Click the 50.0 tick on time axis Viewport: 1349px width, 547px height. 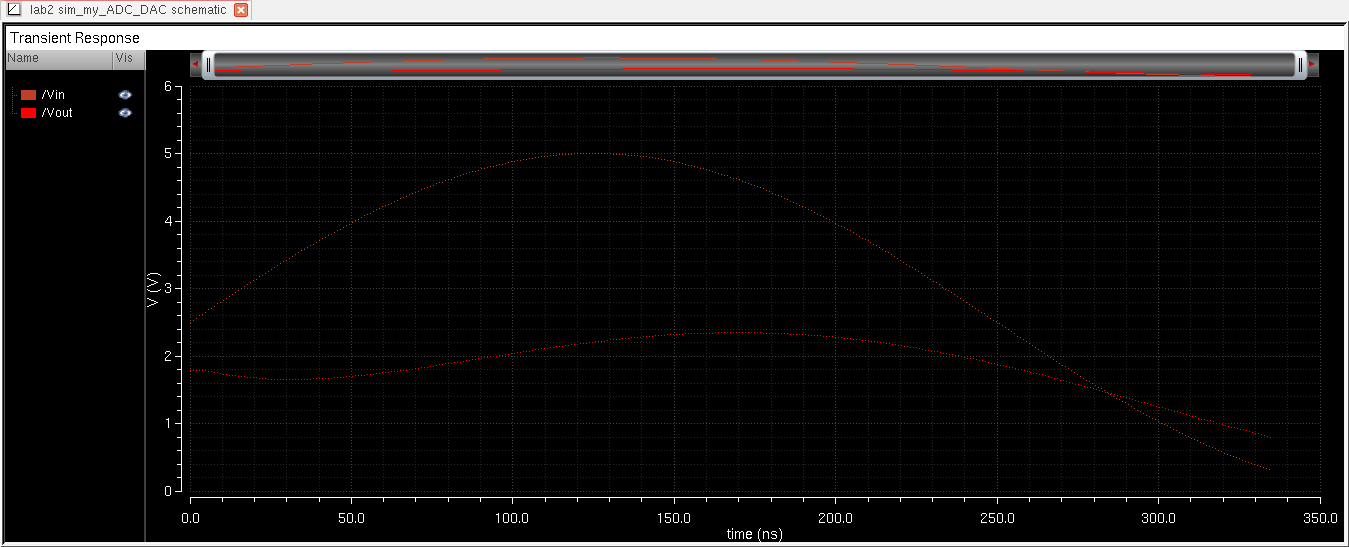pos(351,518)
